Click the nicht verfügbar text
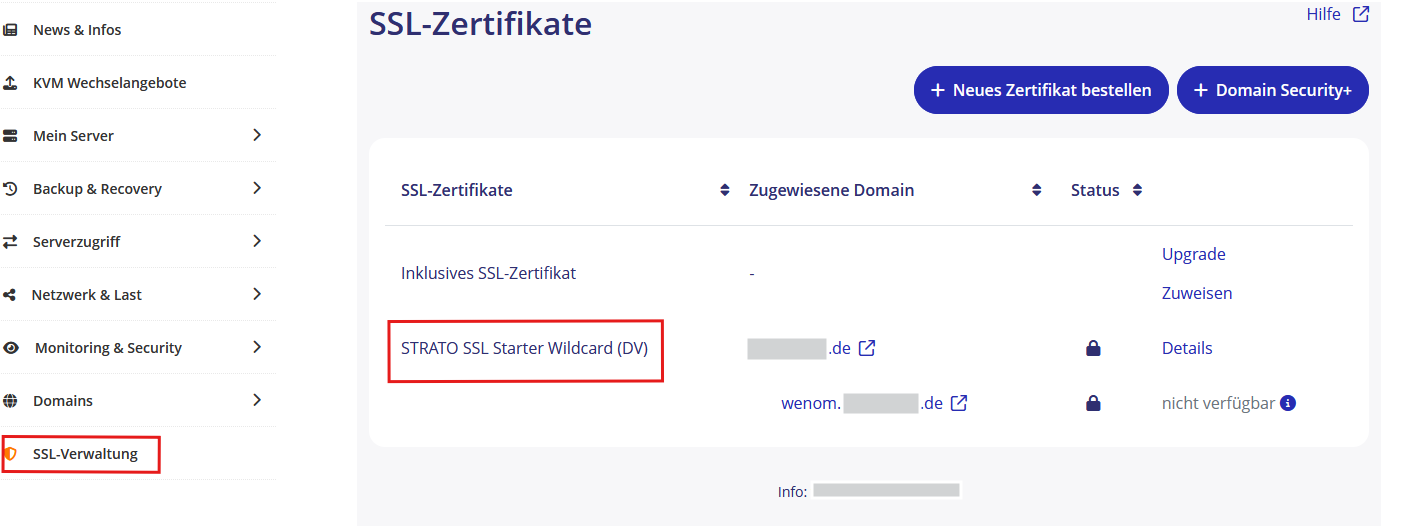This screenshot has height=526, width=1412. [1218, 403]
